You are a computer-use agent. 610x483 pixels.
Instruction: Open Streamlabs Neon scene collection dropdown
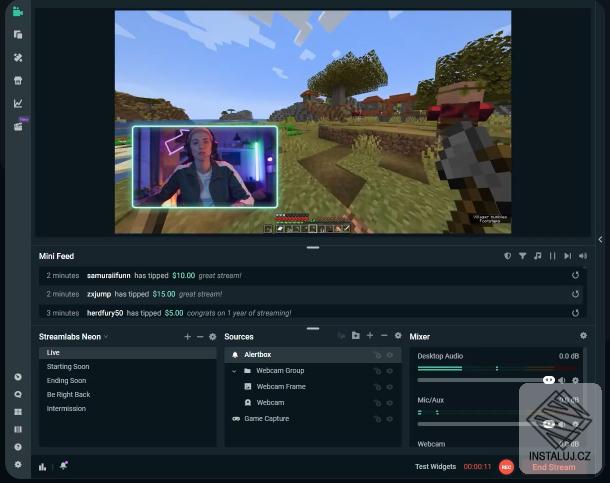(73, 337)
